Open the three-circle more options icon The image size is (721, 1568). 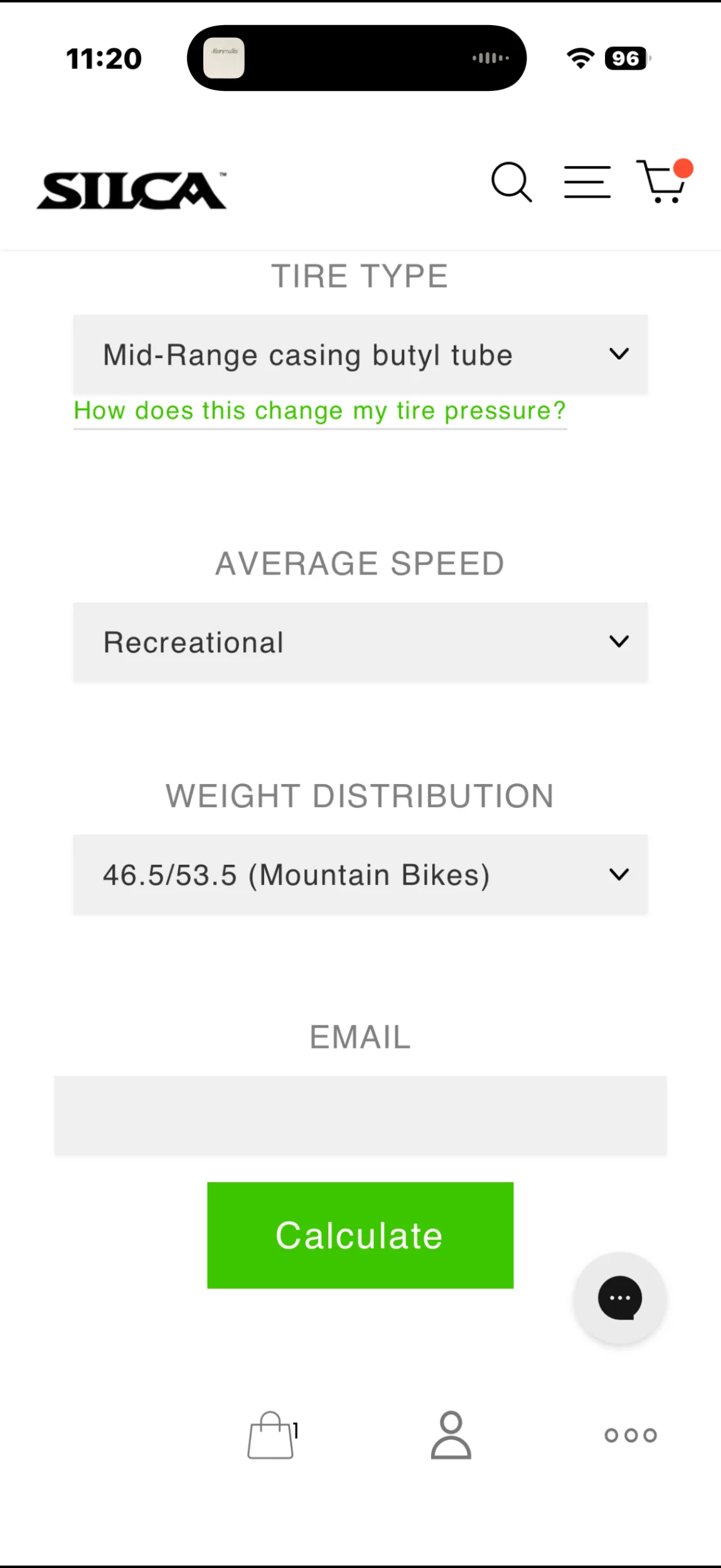point(631,1435)
